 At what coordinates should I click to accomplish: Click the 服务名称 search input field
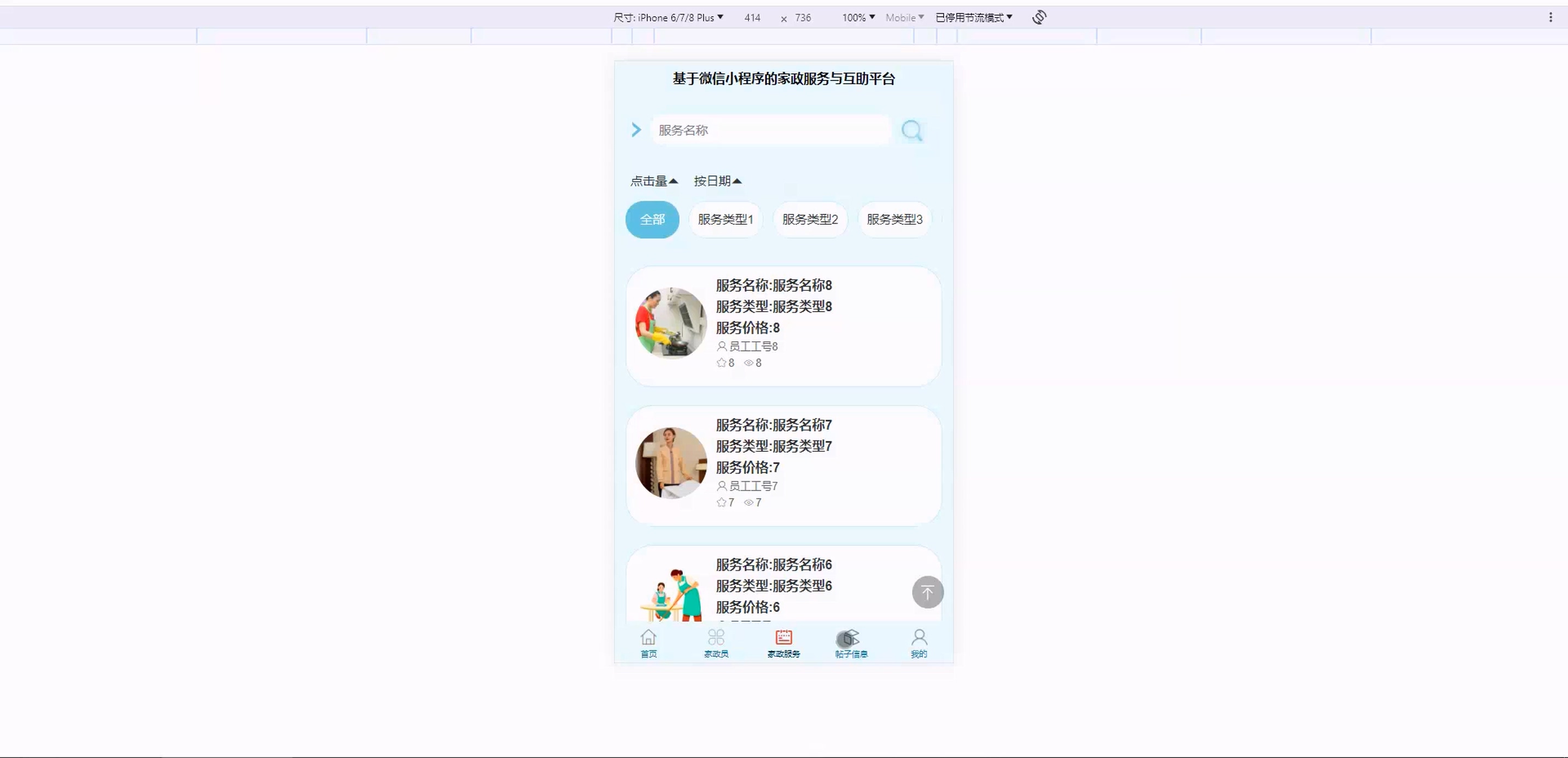click(x=770, y=130)
